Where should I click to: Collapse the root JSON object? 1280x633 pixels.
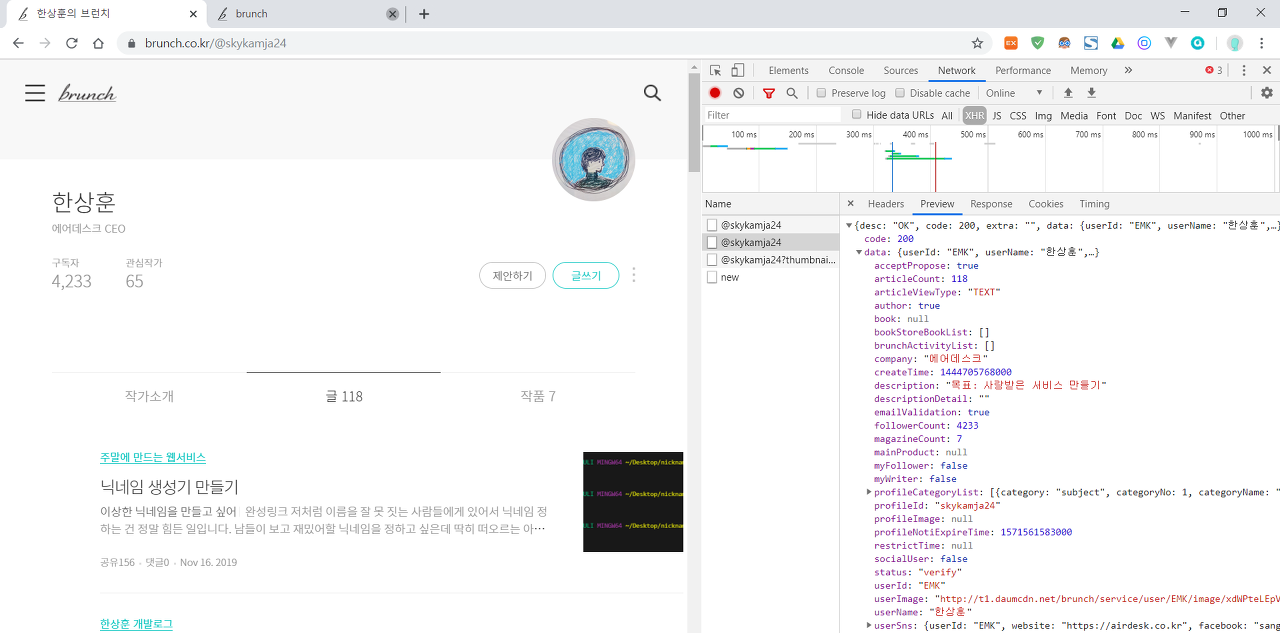click(x=849, y=226)
